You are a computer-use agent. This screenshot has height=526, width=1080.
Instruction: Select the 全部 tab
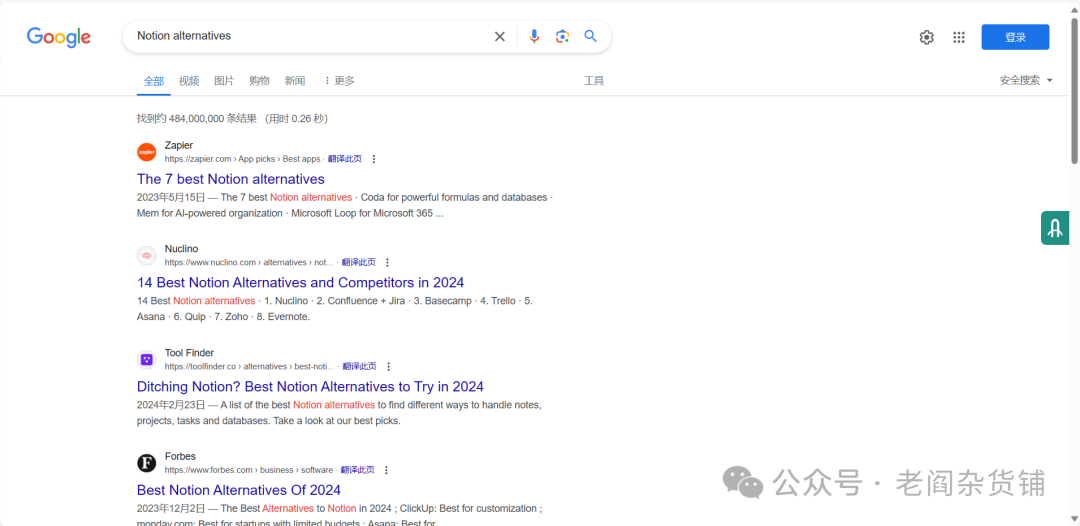point(154,81)
